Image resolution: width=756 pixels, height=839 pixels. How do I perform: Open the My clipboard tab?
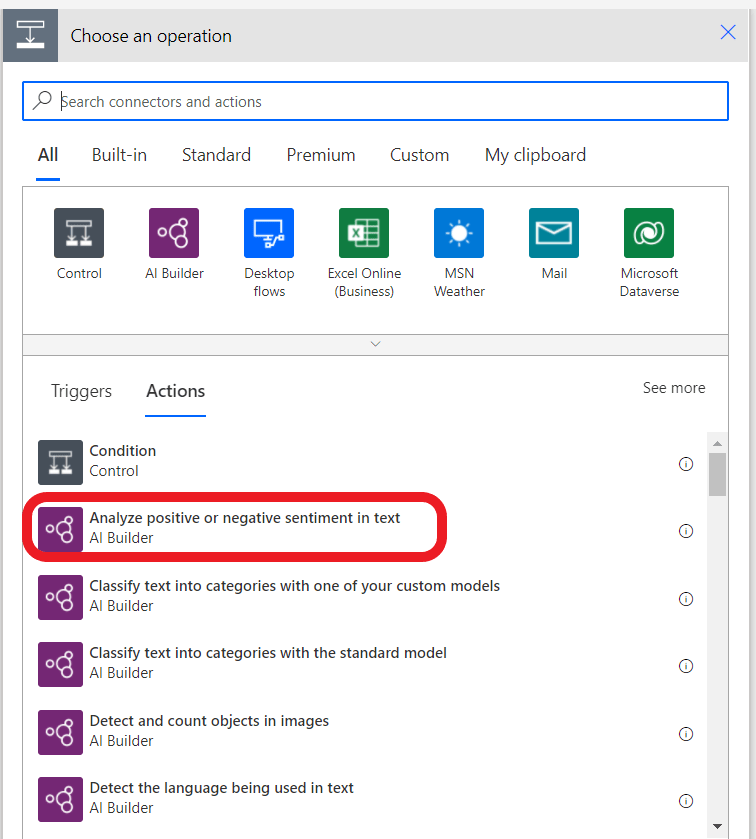coord(535,155)
